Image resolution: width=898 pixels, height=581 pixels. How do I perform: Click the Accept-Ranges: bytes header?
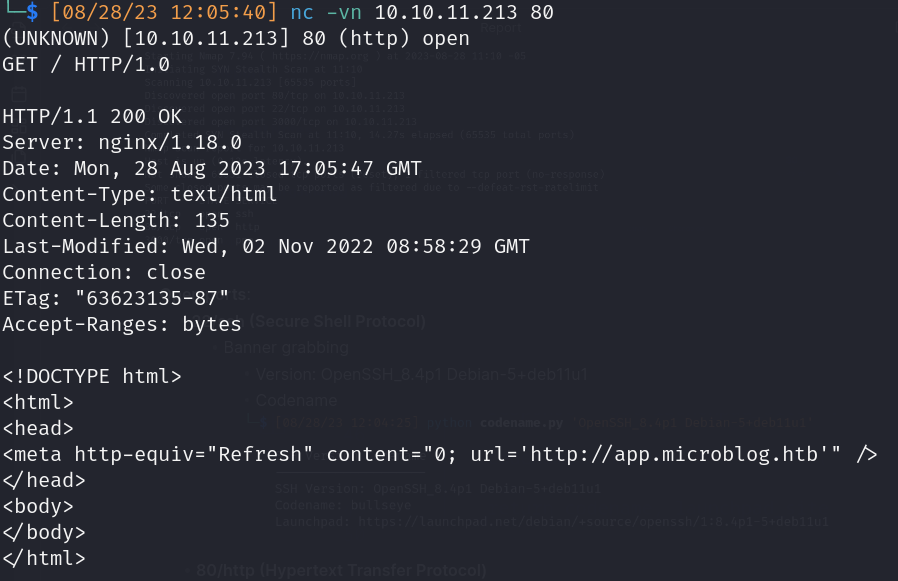[x=122, y=324]
